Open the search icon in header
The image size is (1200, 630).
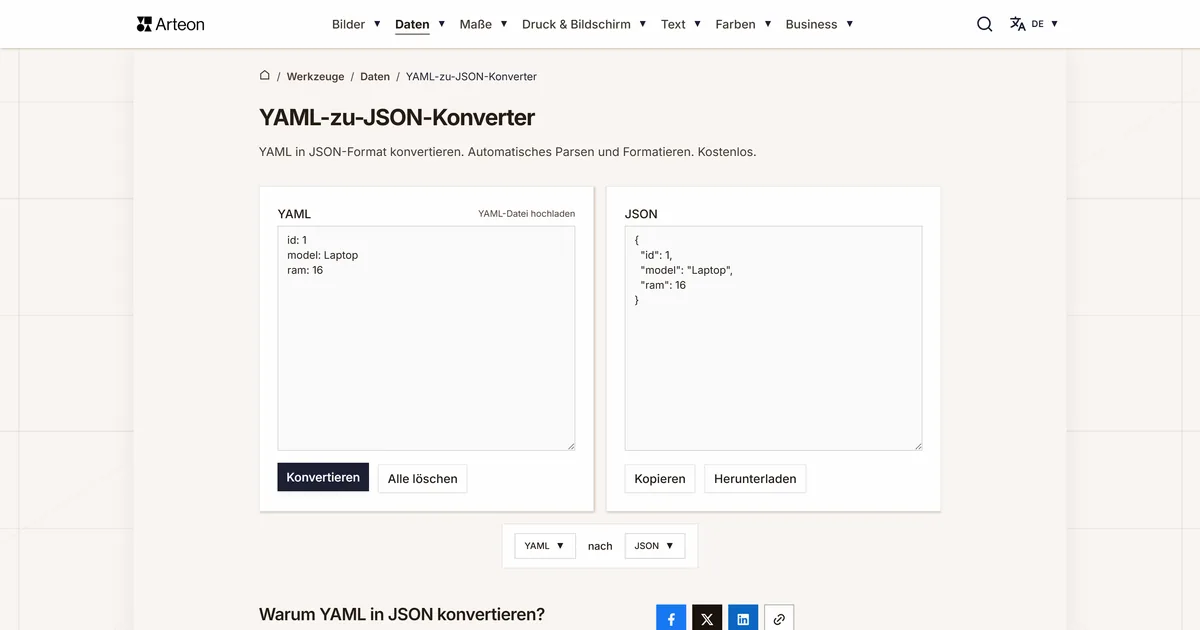tap(985, 24)
